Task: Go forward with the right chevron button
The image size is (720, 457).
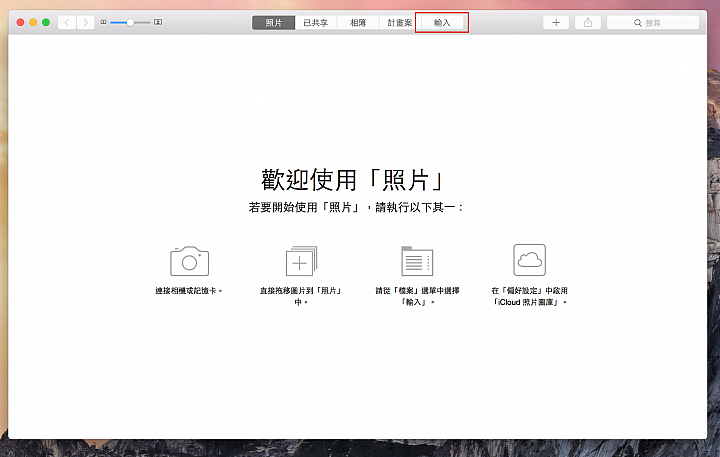Action: tap(85, 23)
